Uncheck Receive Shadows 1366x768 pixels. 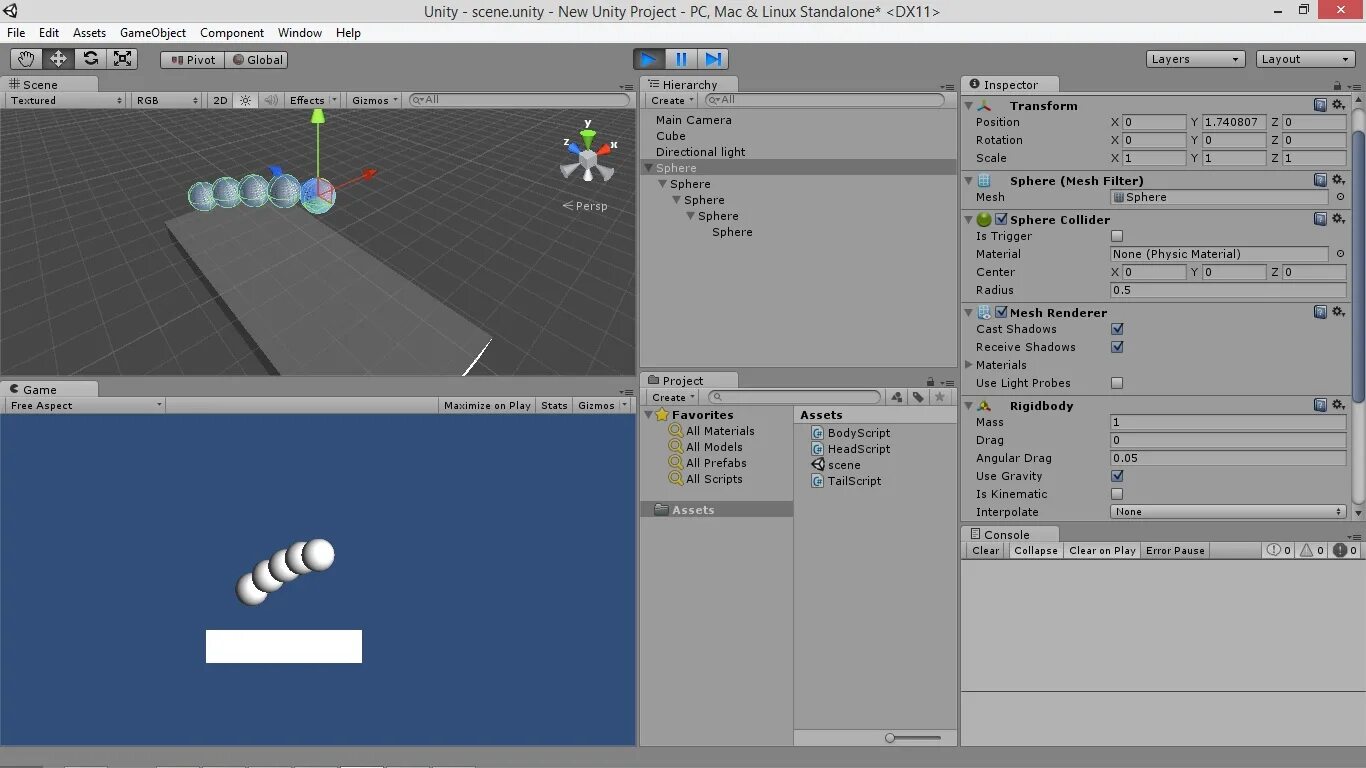1117,347
